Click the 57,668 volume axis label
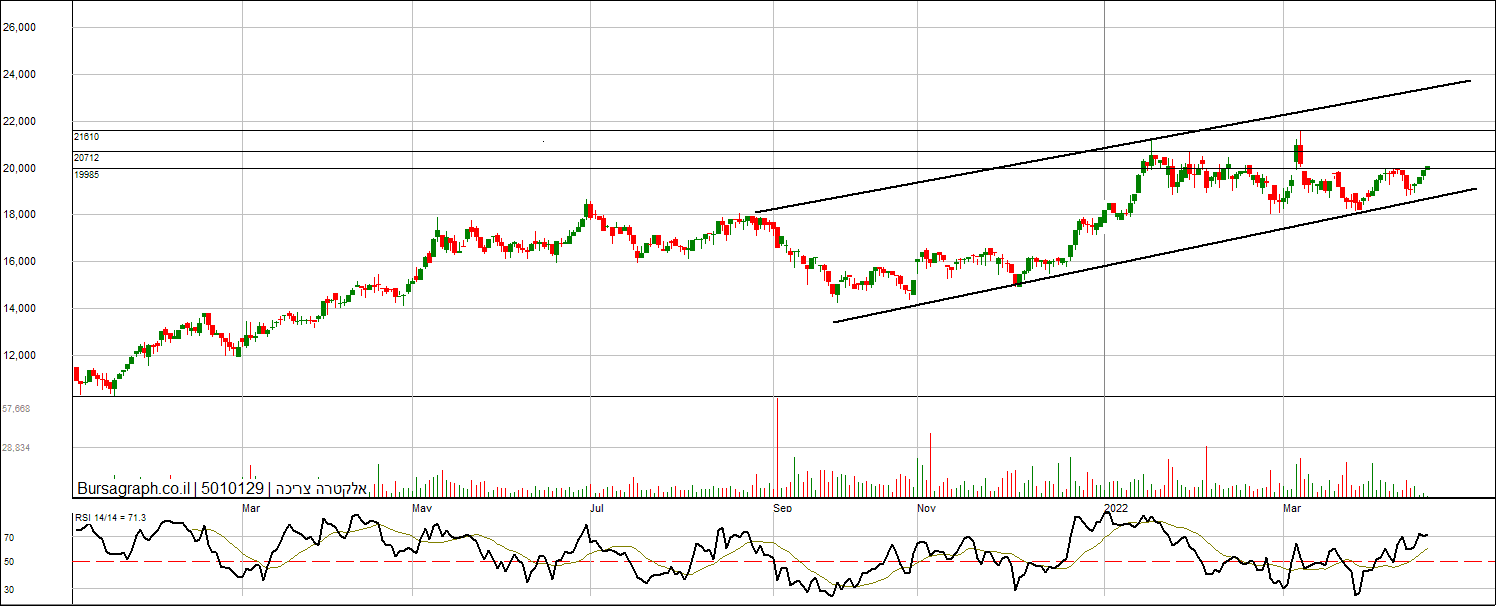Viewport: 1496px width, 606px height. click(16, 408)
